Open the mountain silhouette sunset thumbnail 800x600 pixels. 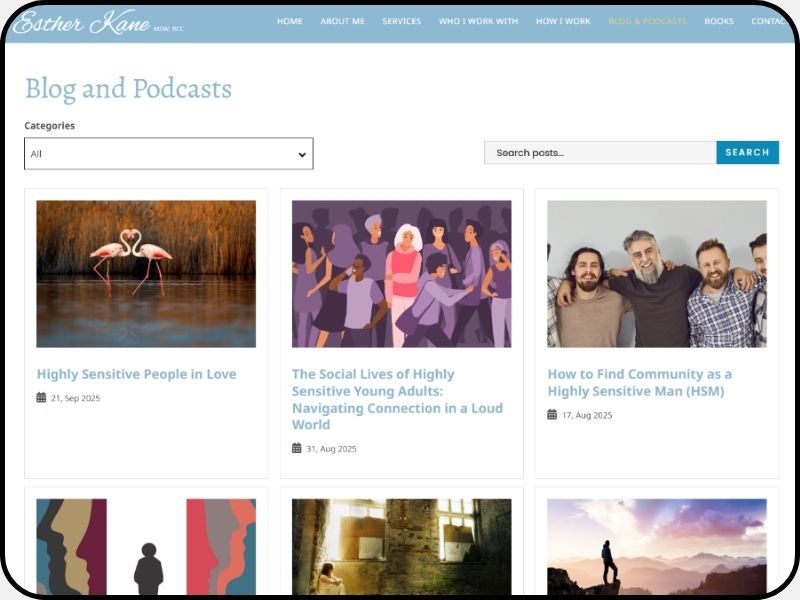coord(656,546)
